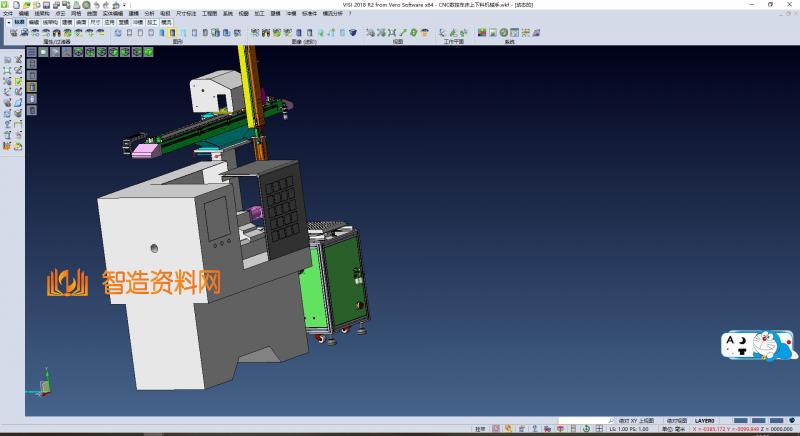Open the 绝对 XY 上视图 workplane selector
Image resolution: width=800 pixels, height=436 pixels.
point(635,421)
